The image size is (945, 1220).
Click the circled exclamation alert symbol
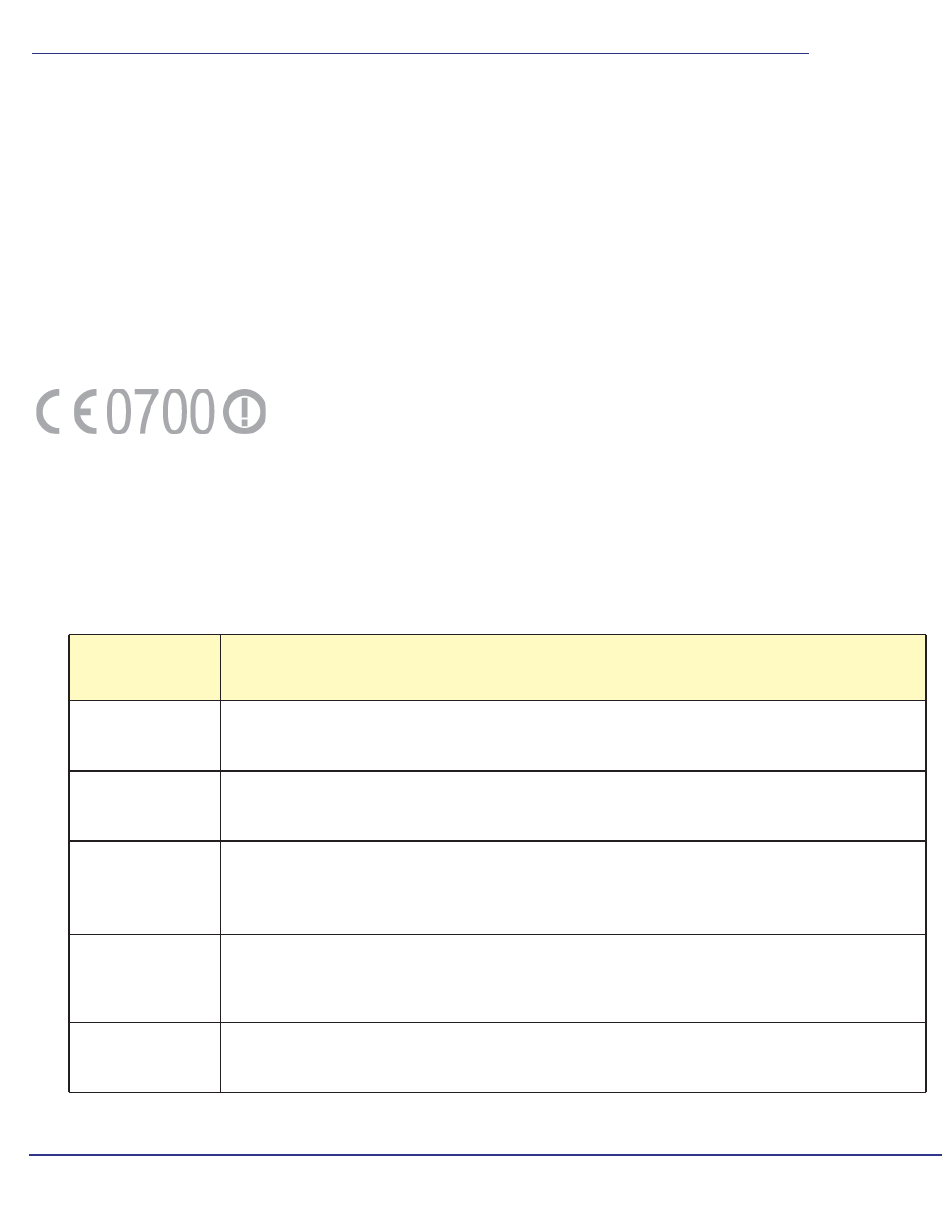pyautogui.click(x=244, y=411)
